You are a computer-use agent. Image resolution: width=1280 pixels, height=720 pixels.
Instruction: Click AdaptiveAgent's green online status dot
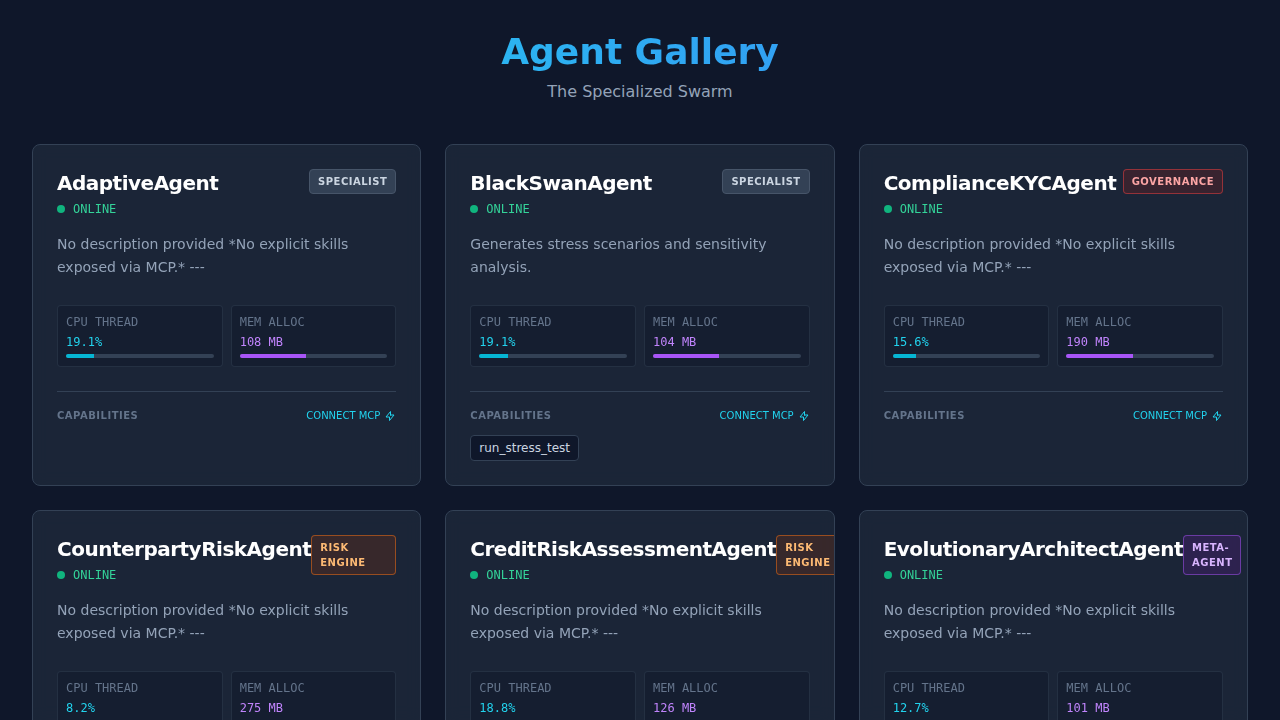(x=61, y=209)
